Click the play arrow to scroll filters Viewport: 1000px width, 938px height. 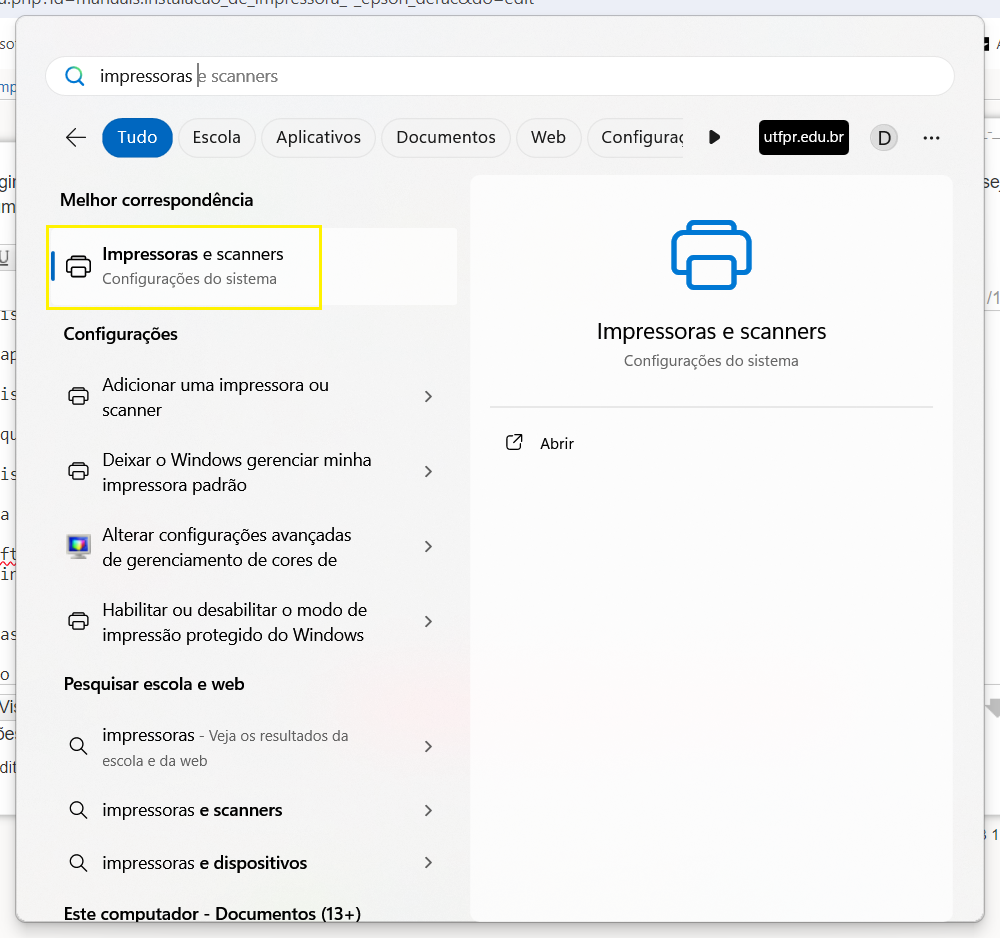point(714,138)
